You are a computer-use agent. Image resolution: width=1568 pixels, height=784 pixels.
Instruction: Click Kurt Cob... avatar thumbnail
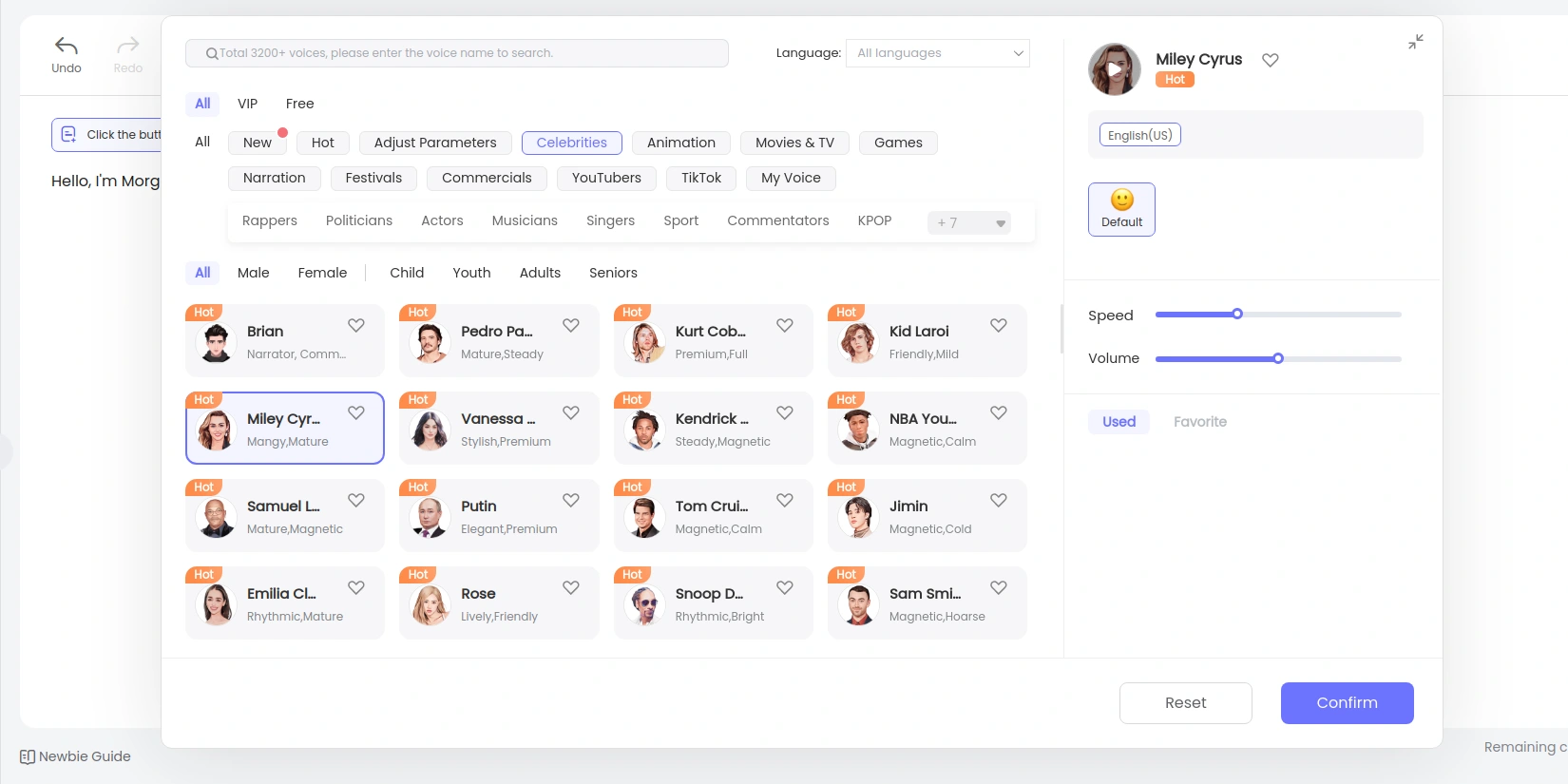644,343
